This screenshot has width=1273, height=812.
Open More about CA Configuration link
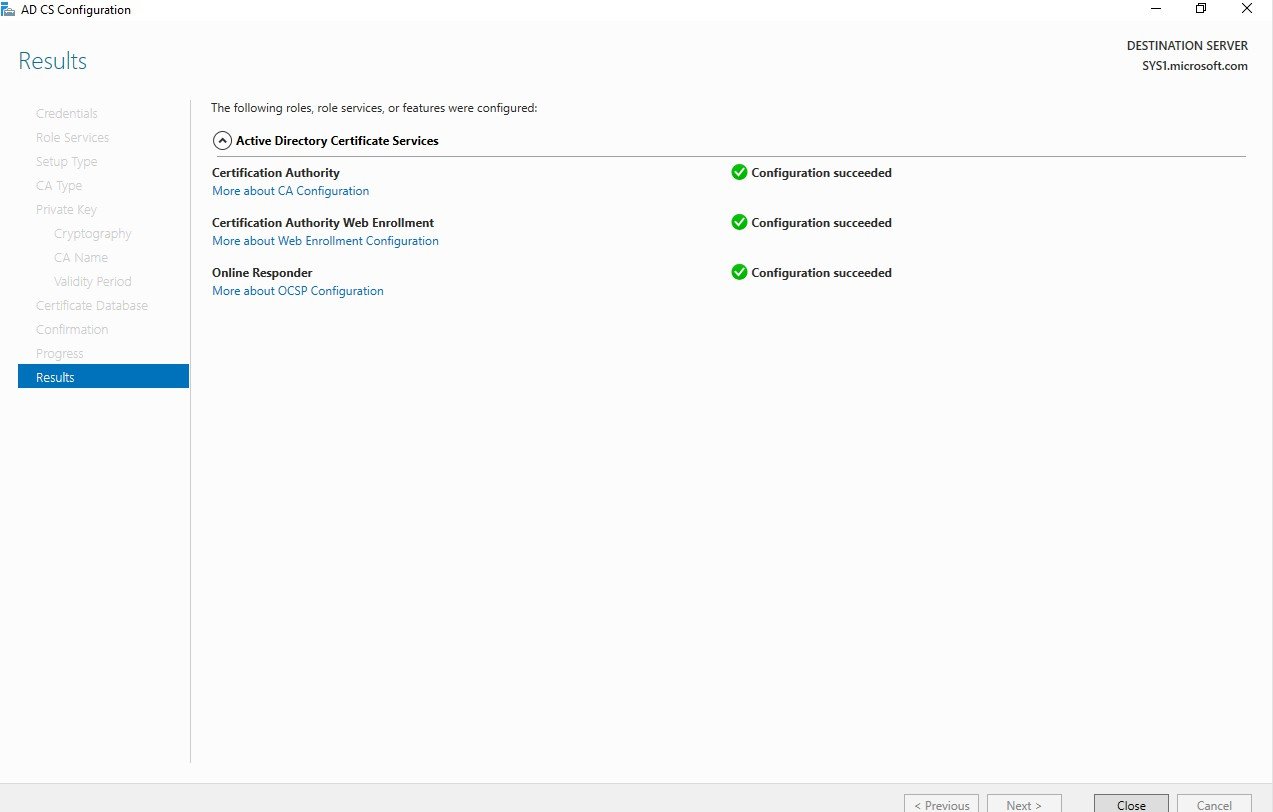coord(290,191)
